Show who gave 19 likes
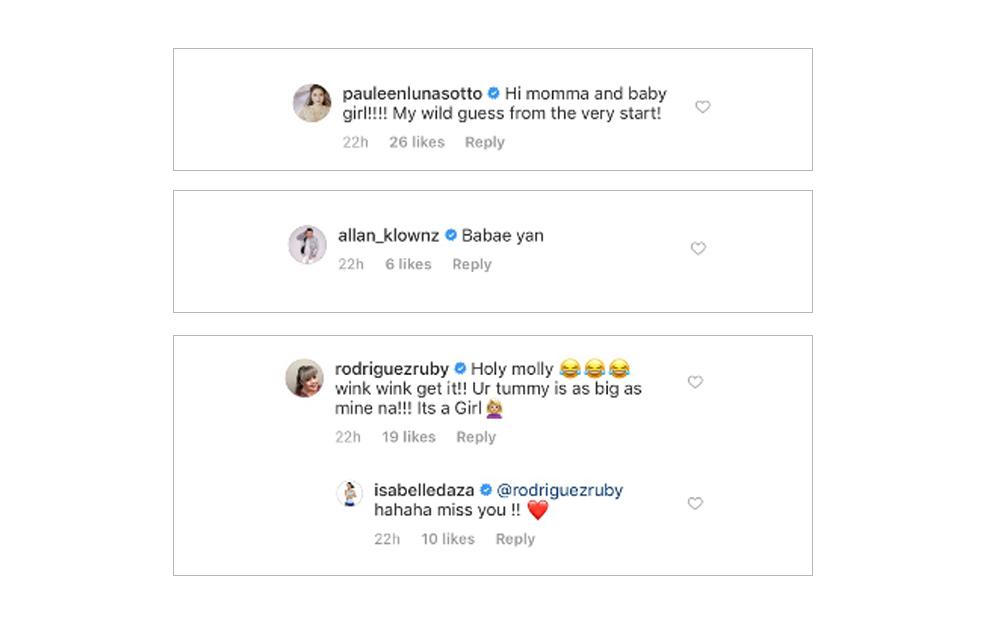This screenshot has width=1000, height=642. click(x=409, y=437)
